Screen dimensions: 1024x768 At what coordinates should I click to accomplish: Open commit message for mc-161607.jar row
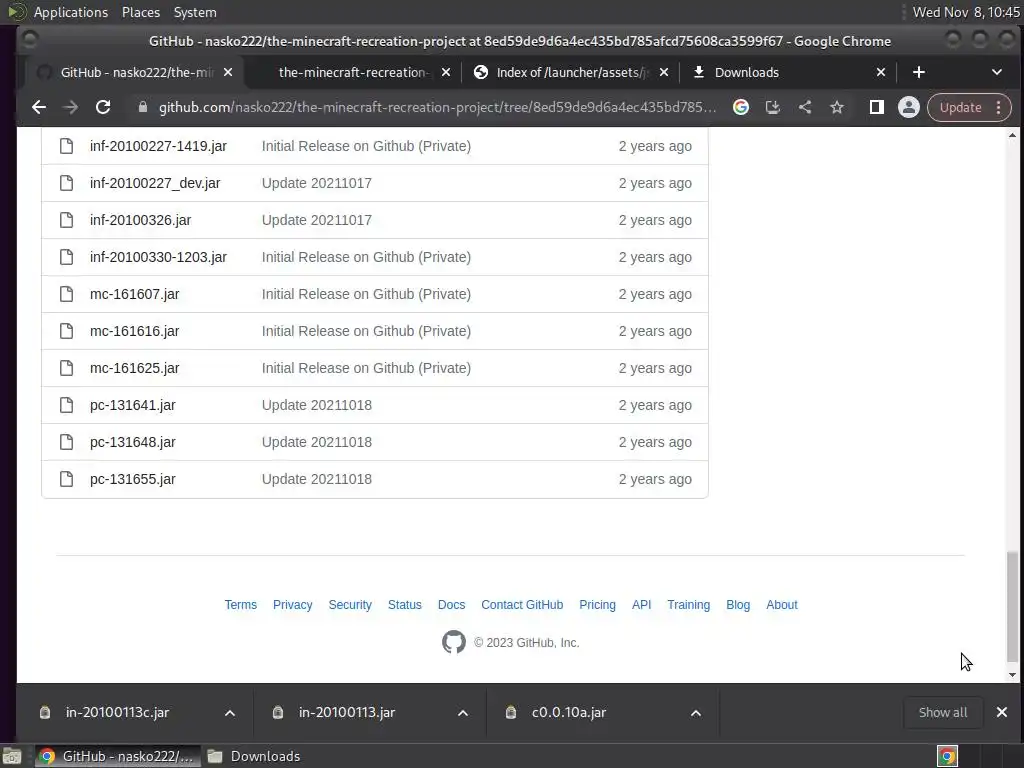coord(366,294)
